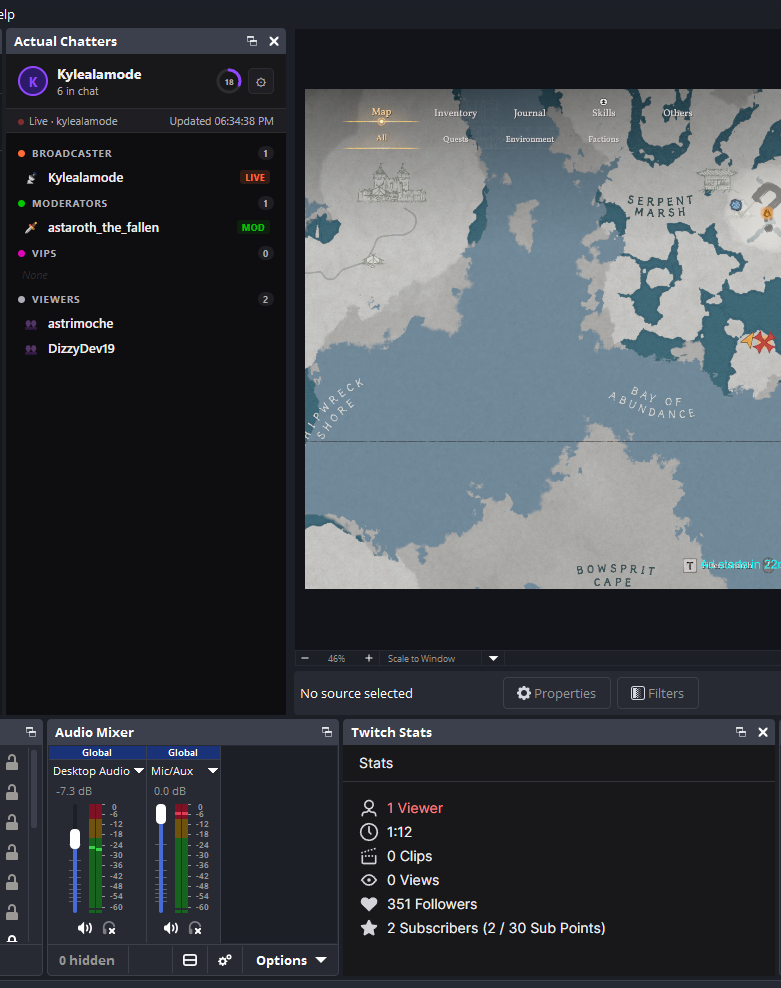
Task: Open Desktop Audio source dropdown arrow
Action: tap(139, 771)
